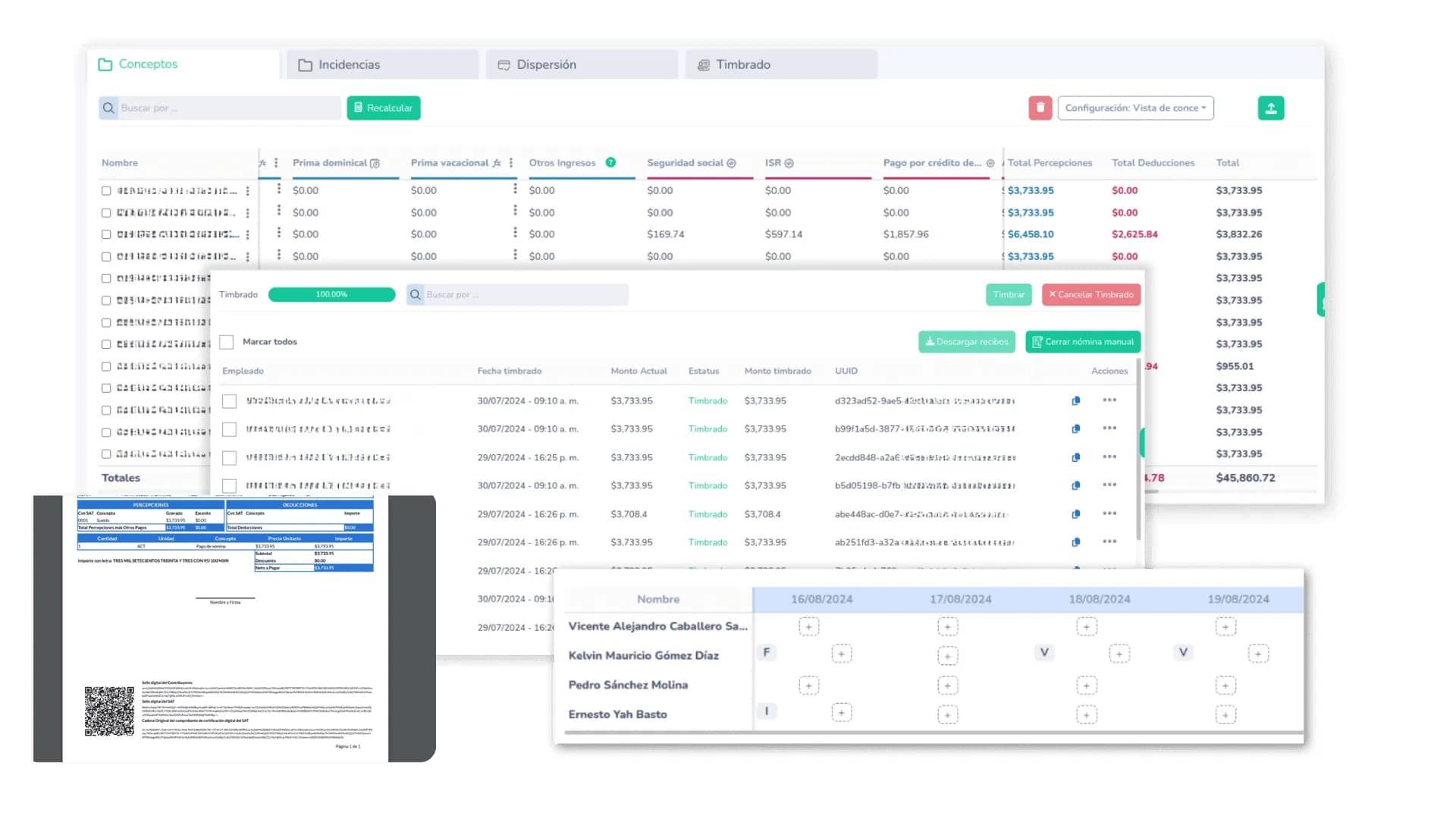Select the first employee checkbox in Conceptos table
This screenshot has width=1456, height=819.
(106, 191)
